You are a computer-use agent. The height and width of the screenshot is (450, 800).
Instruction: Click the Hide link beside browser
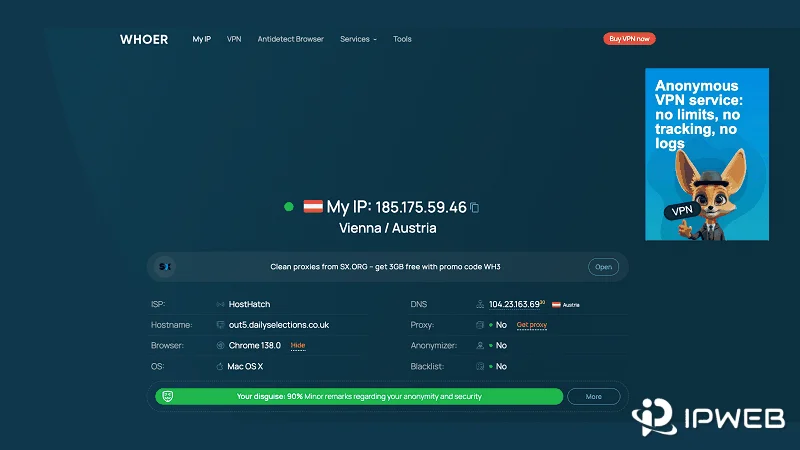click(298, 345)
